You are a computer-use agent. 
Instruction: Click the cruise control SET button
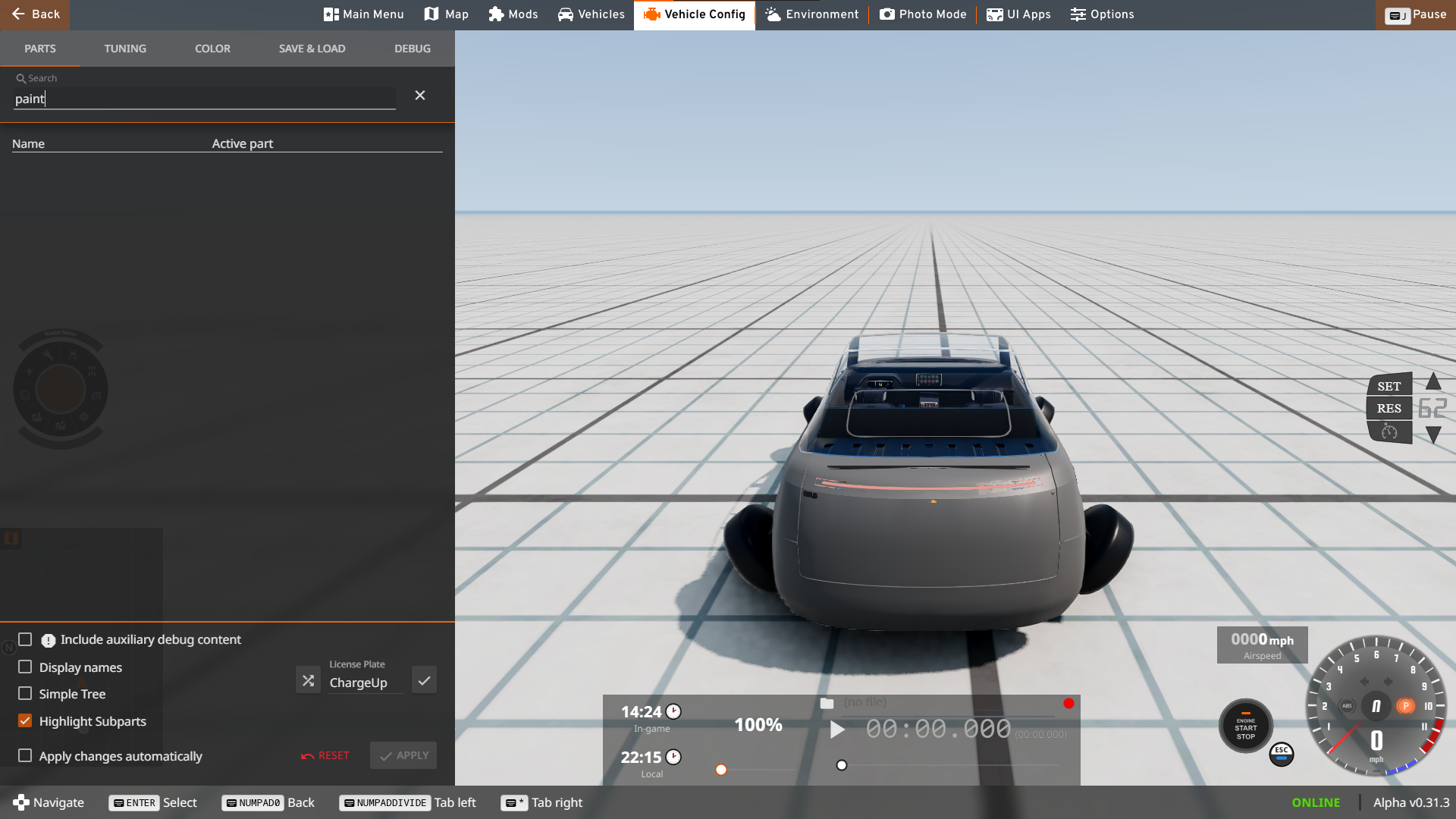click(1389, 385)
